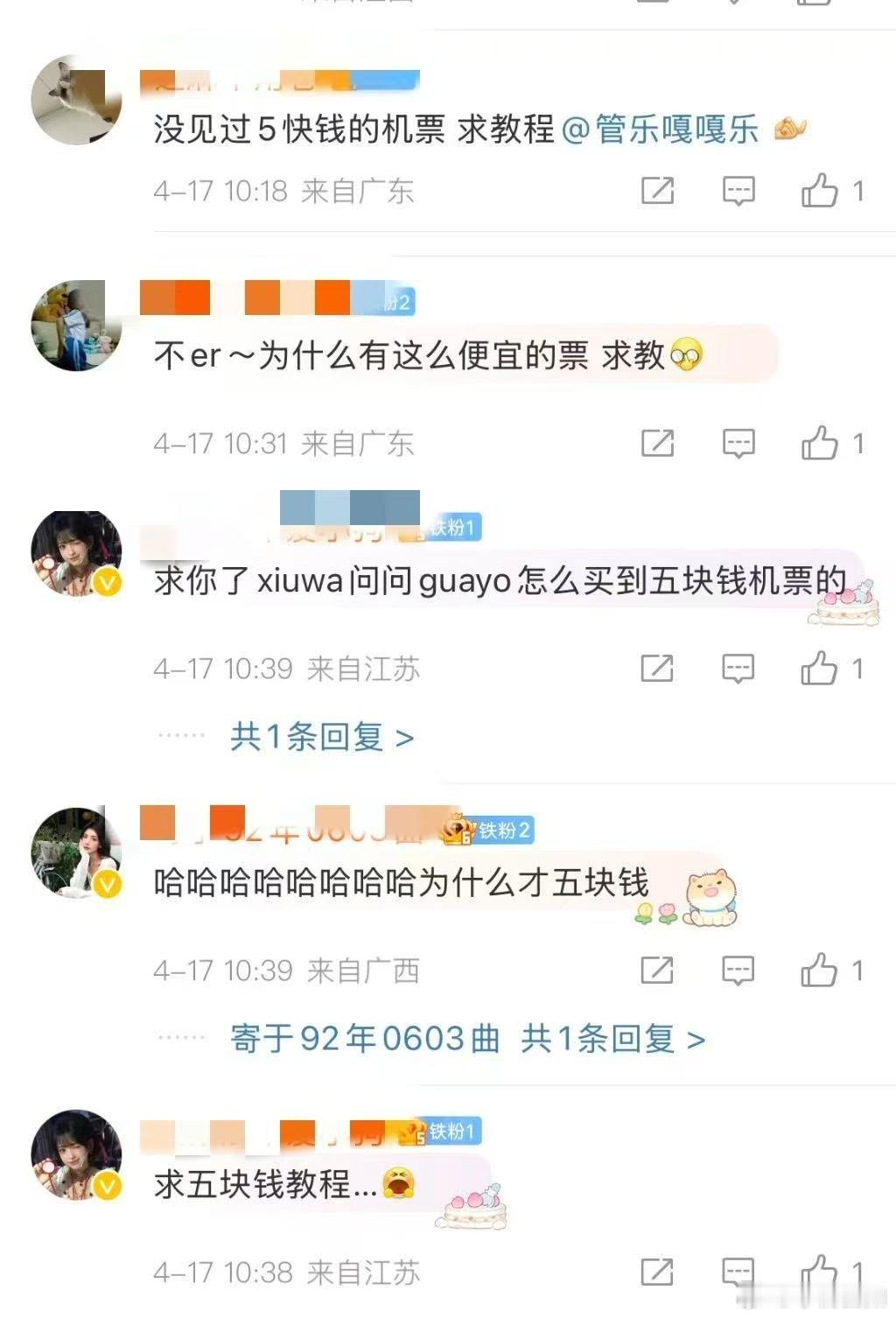Tap the 铁粉2 badge on 哈哈哈哈 comment
The width and height of the screenshot is (896, 1318).
click(x=503, y=830)
